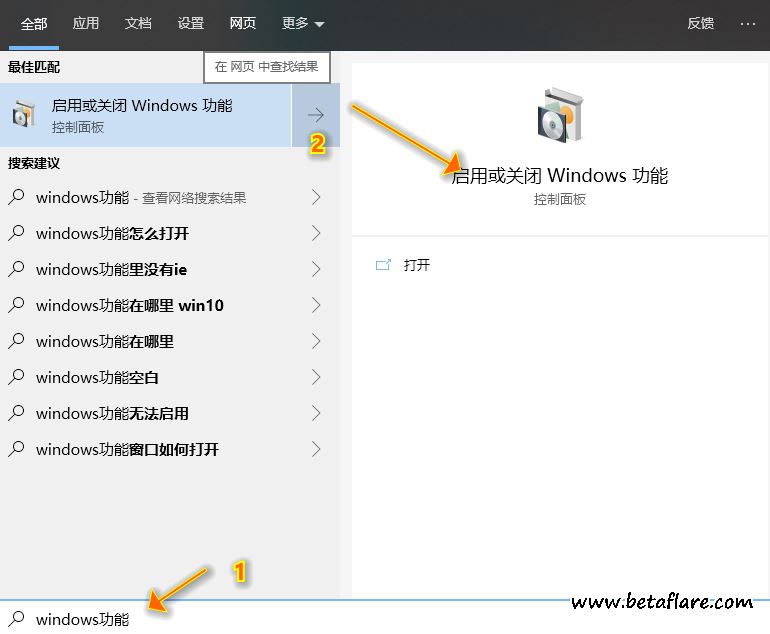Click search icon beside windows功能空白
The width and height of the screenshot is (770, 634).
(x=16, y=377)
